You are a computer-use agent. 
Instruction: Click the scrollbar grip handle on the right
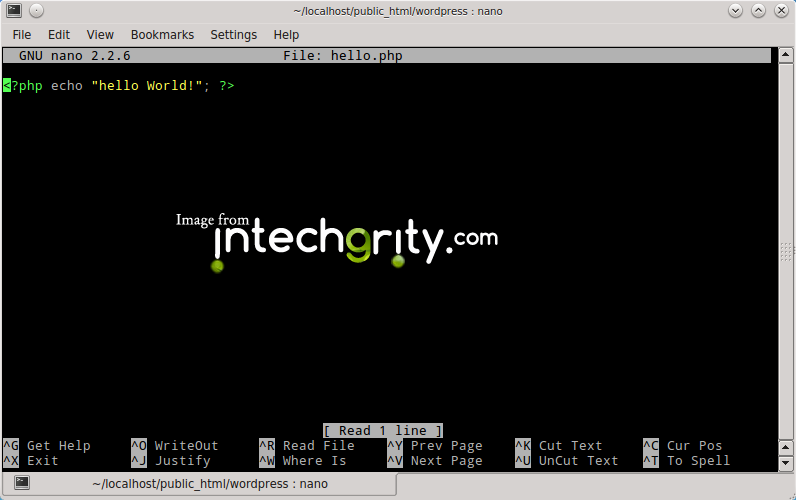785,252
